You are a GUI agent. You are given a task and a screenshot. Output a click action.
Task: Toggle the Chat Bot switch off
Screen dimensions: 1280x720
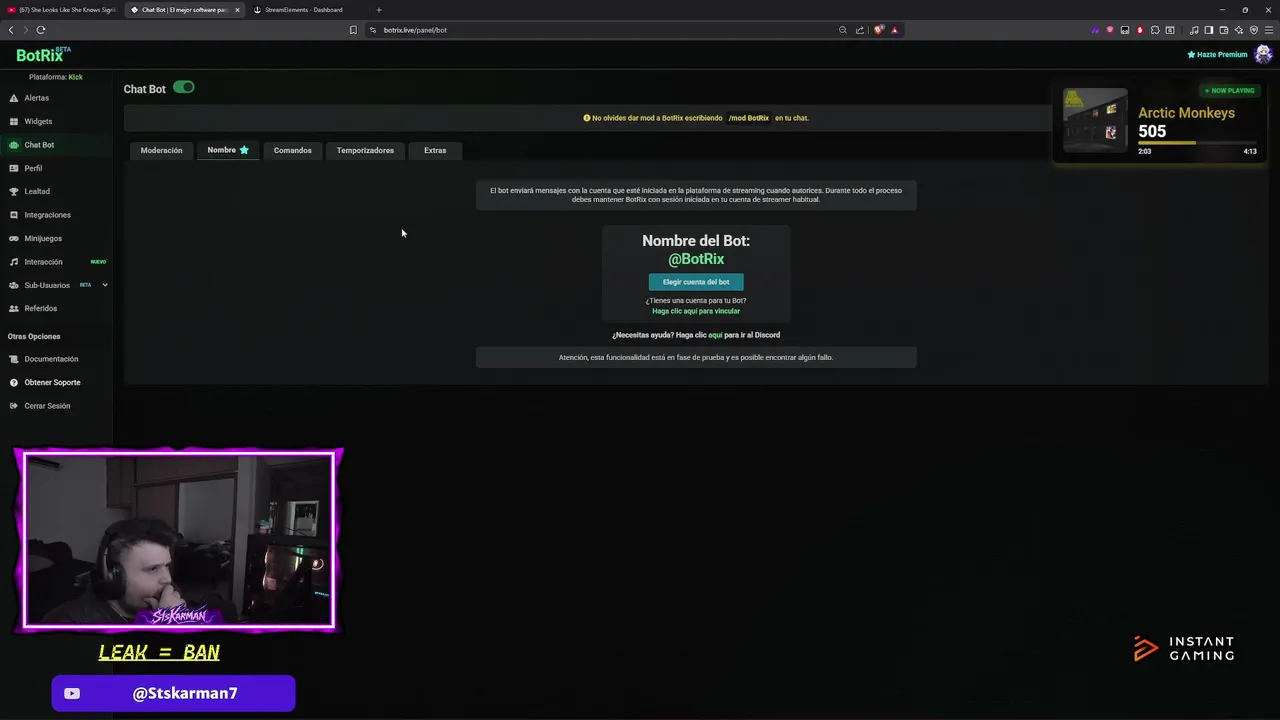[x=184, y=87]
